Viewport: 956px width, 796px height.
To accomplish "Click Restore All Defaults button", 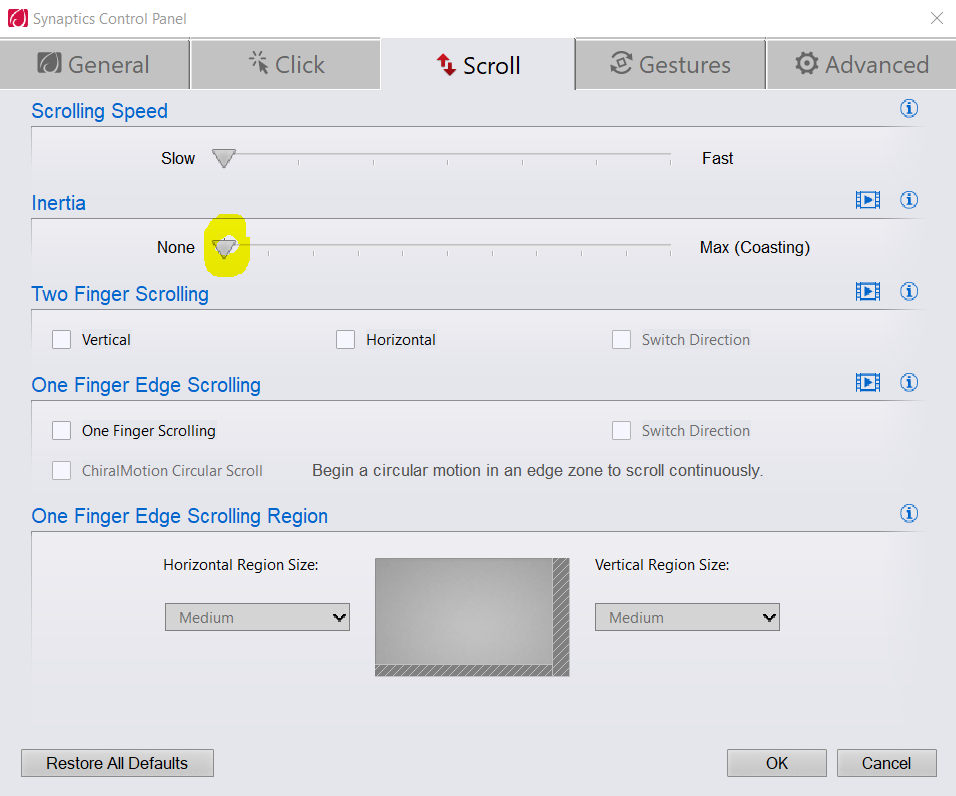I will (x=117, y=763).
